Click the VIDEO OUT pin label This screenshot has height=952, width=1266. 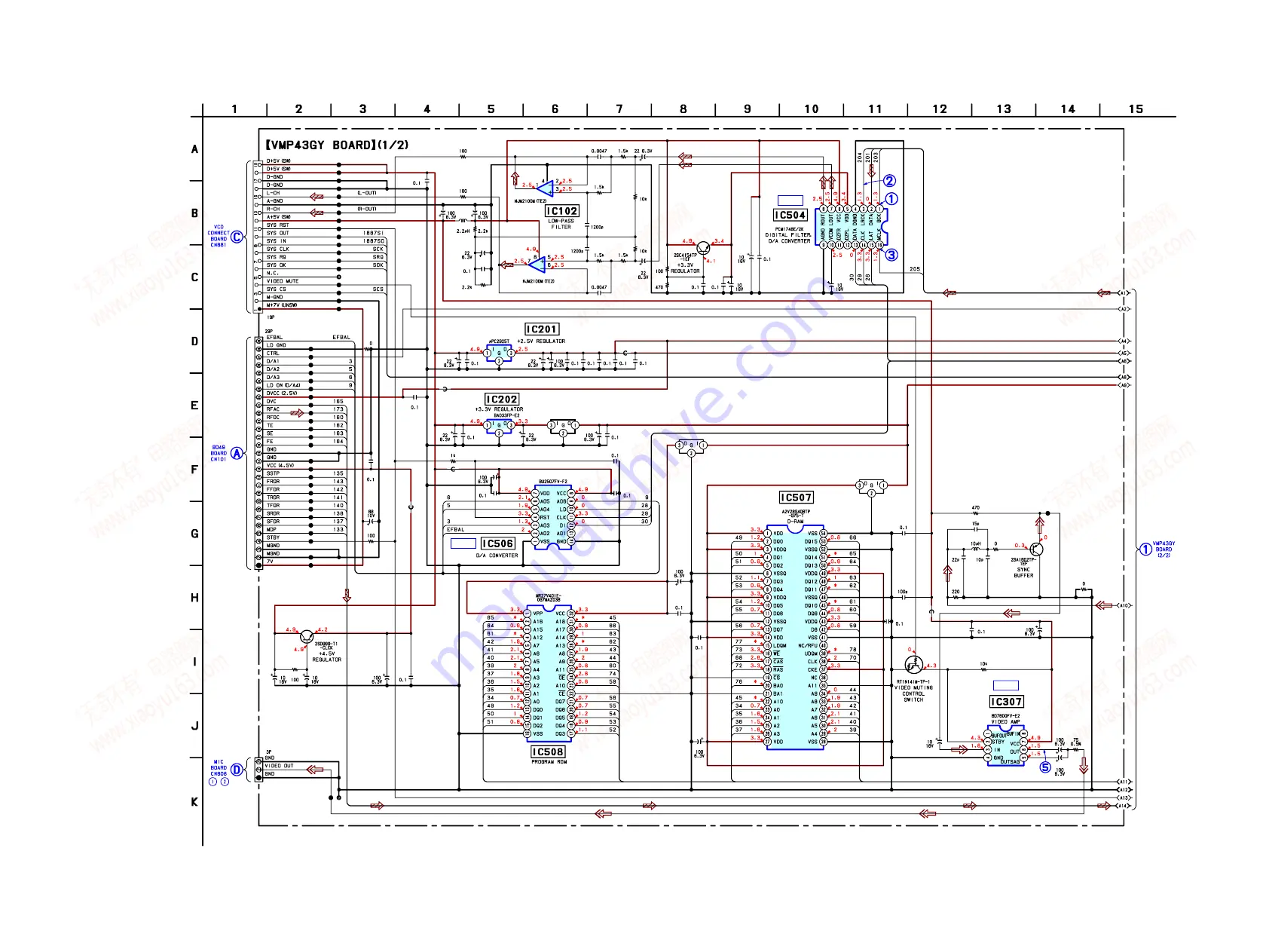pyautogui.click(x=279, y=766)
